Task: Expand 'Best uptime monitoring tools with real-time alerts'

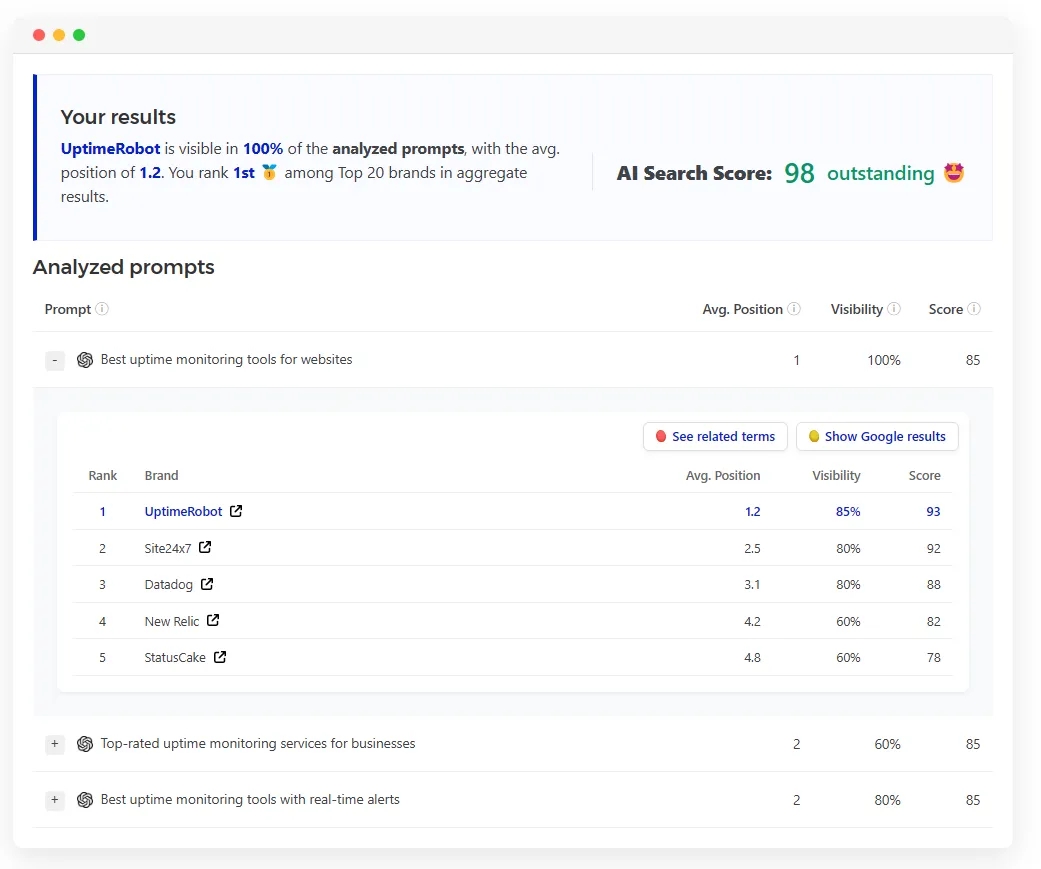Action: point(55,800)
